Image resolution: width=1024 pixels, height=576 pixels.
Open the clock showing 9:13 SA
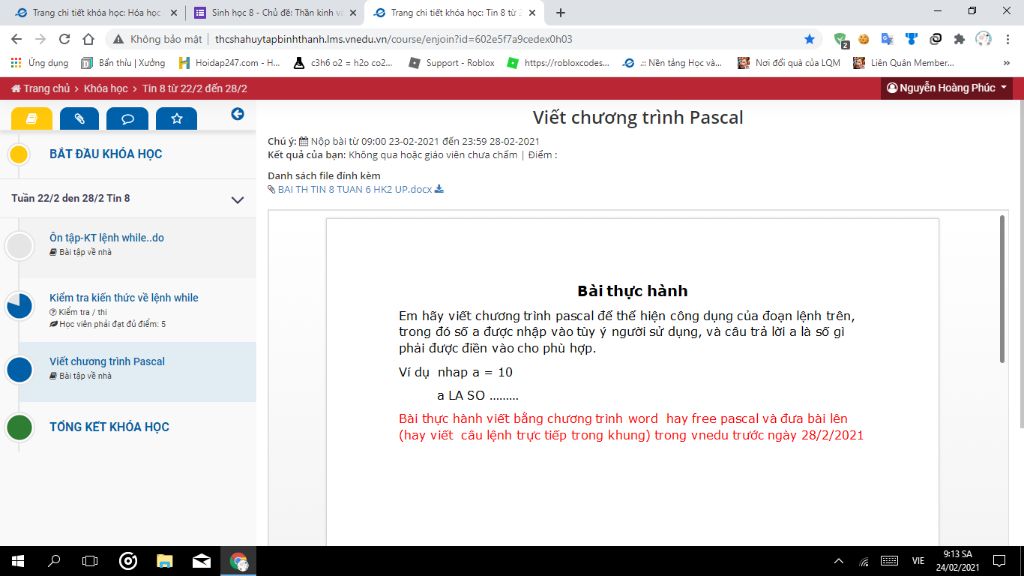click(x=957, y=561)
